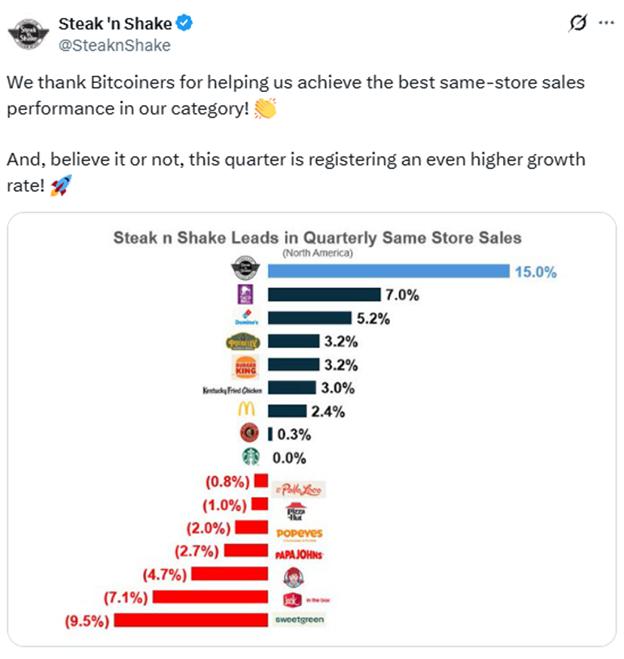Click the Burger King logo
This screenshot has width=624, height=659.
(245, 365)
